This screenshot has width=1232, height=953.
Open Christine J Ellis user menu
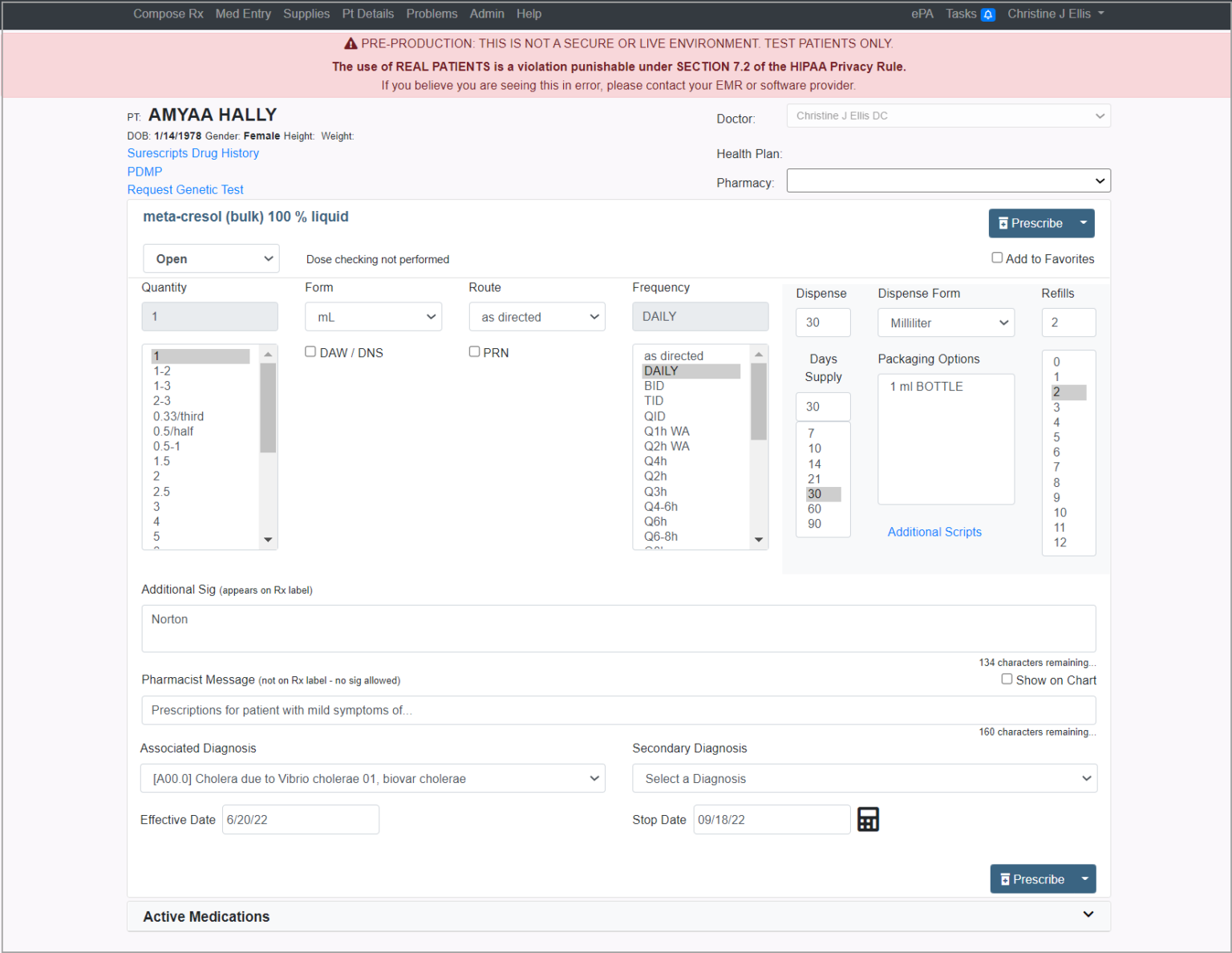[1055, 14]
